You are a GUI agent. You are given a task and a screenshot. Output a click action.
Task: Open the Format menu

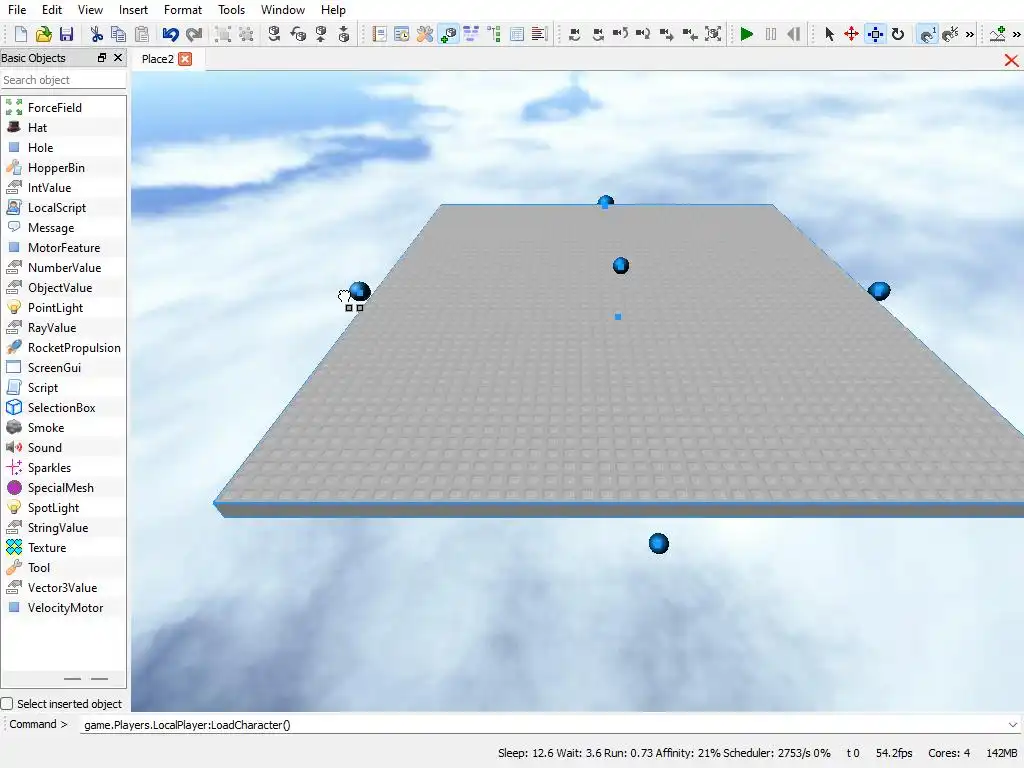(x=183, y=10)
